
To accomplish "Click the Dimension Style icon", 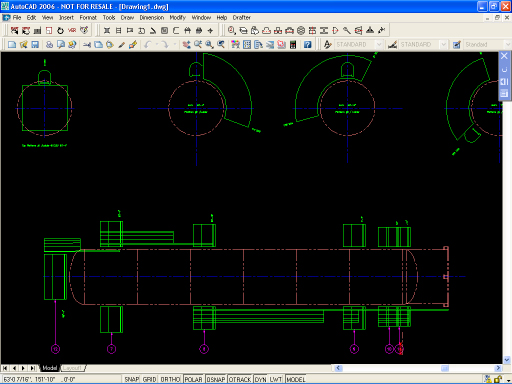I will pos(392,44).
